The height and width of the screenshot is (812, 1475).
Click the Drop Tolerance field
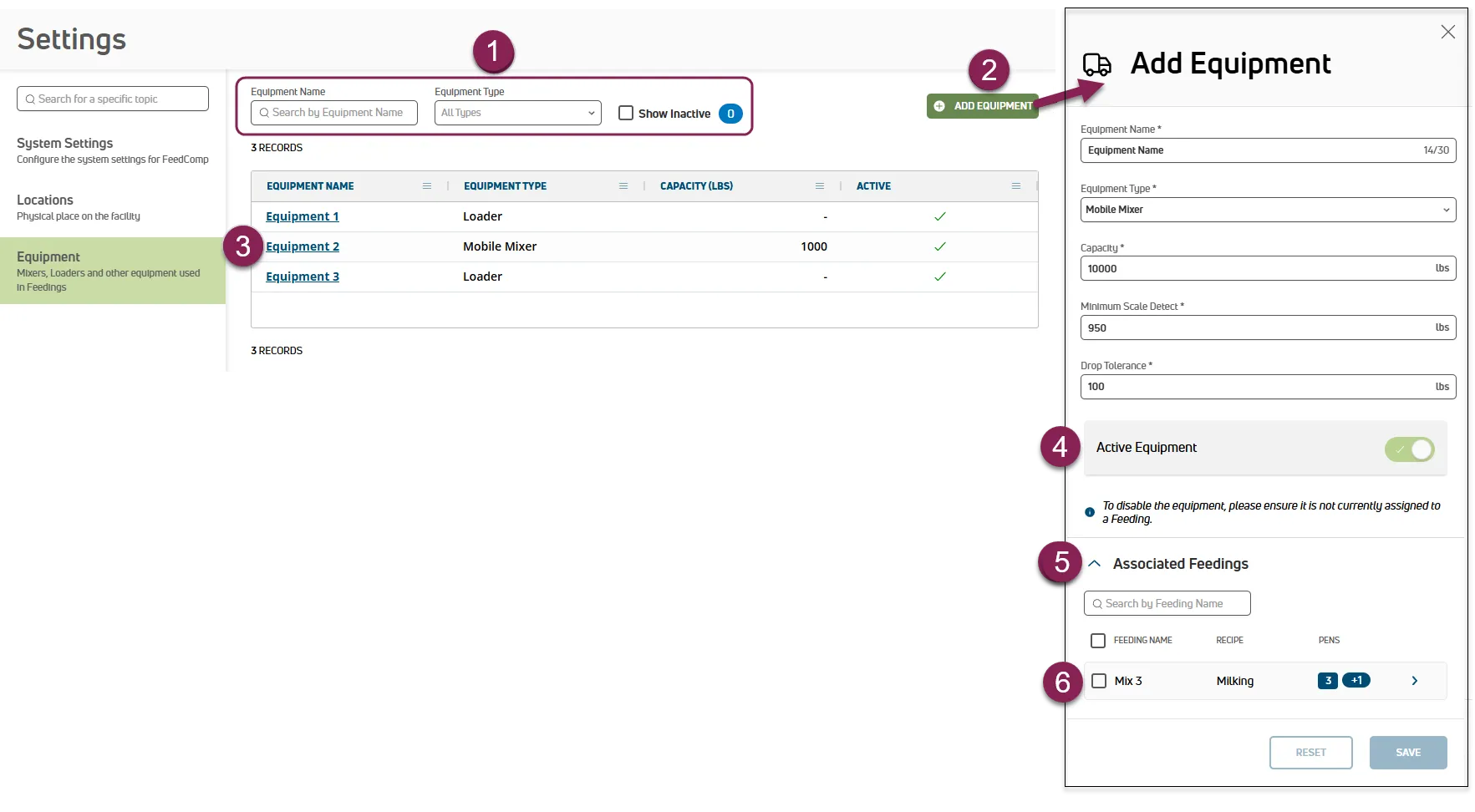coord(1268,387)
